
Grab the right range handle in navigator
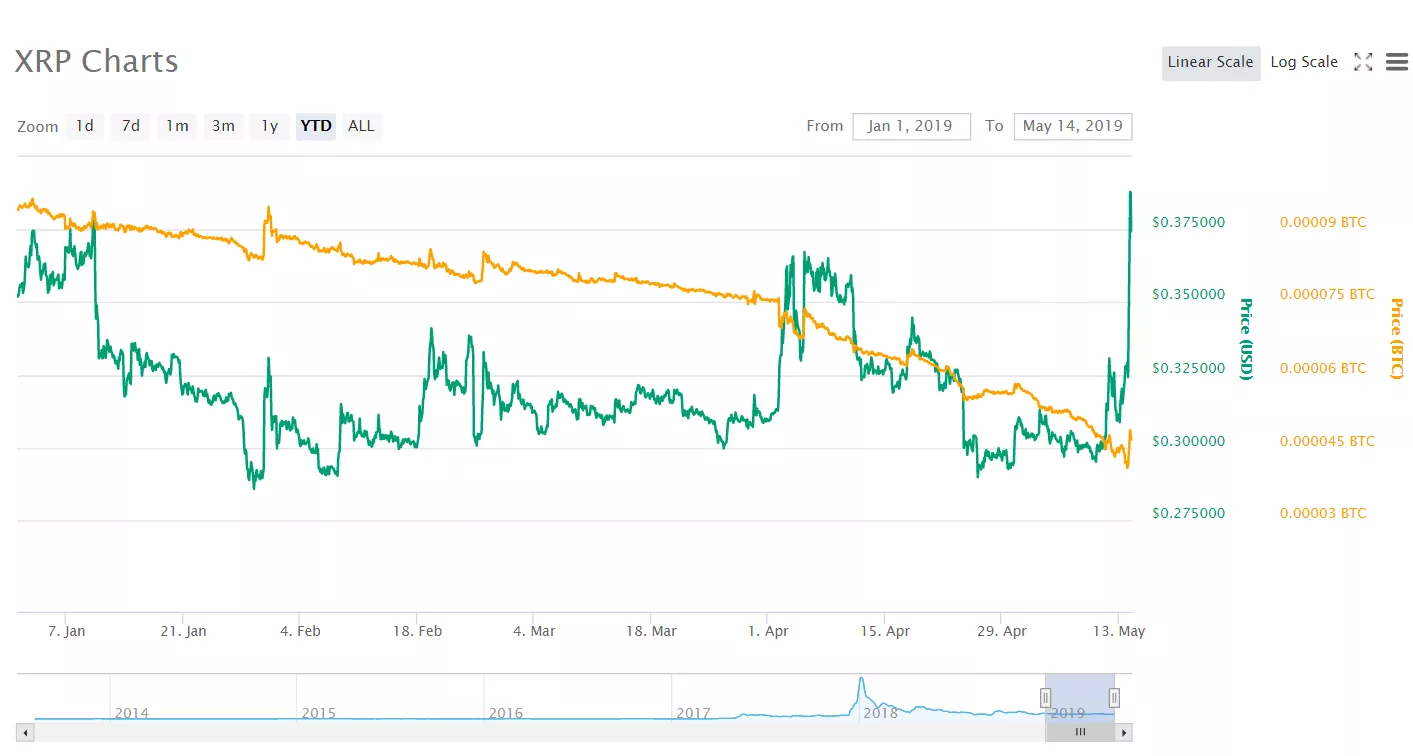[x=1114, y=697]
